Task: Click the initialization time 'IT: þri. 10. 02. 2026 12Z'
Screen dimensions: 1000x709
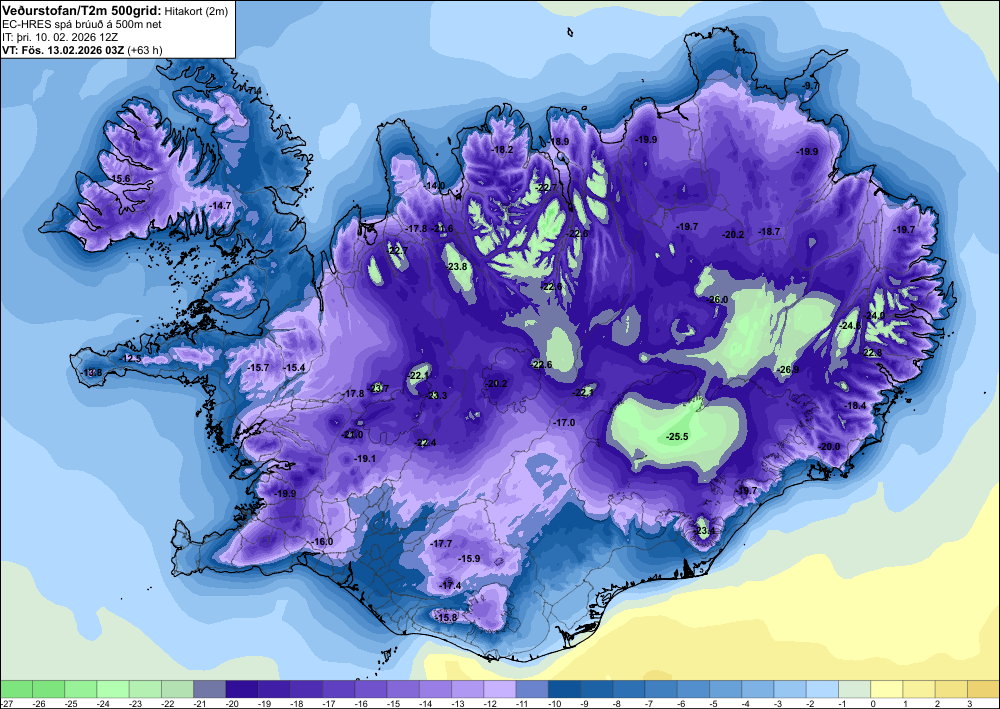Action: pyautogui.click(x=60, y=37)
